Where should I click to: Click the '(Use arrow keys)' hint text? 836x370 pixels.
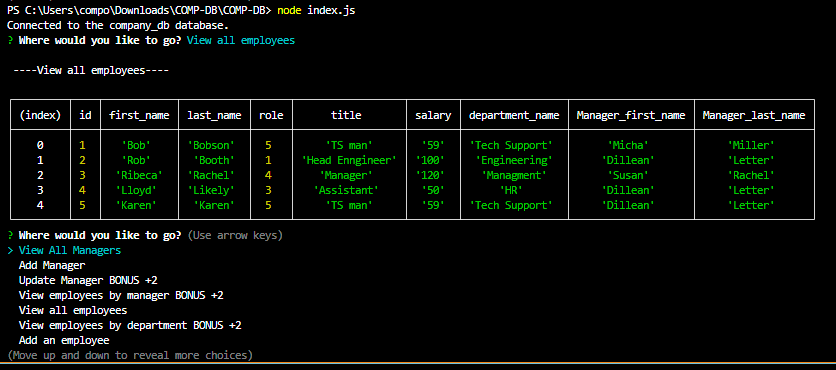tap(235, 235)
